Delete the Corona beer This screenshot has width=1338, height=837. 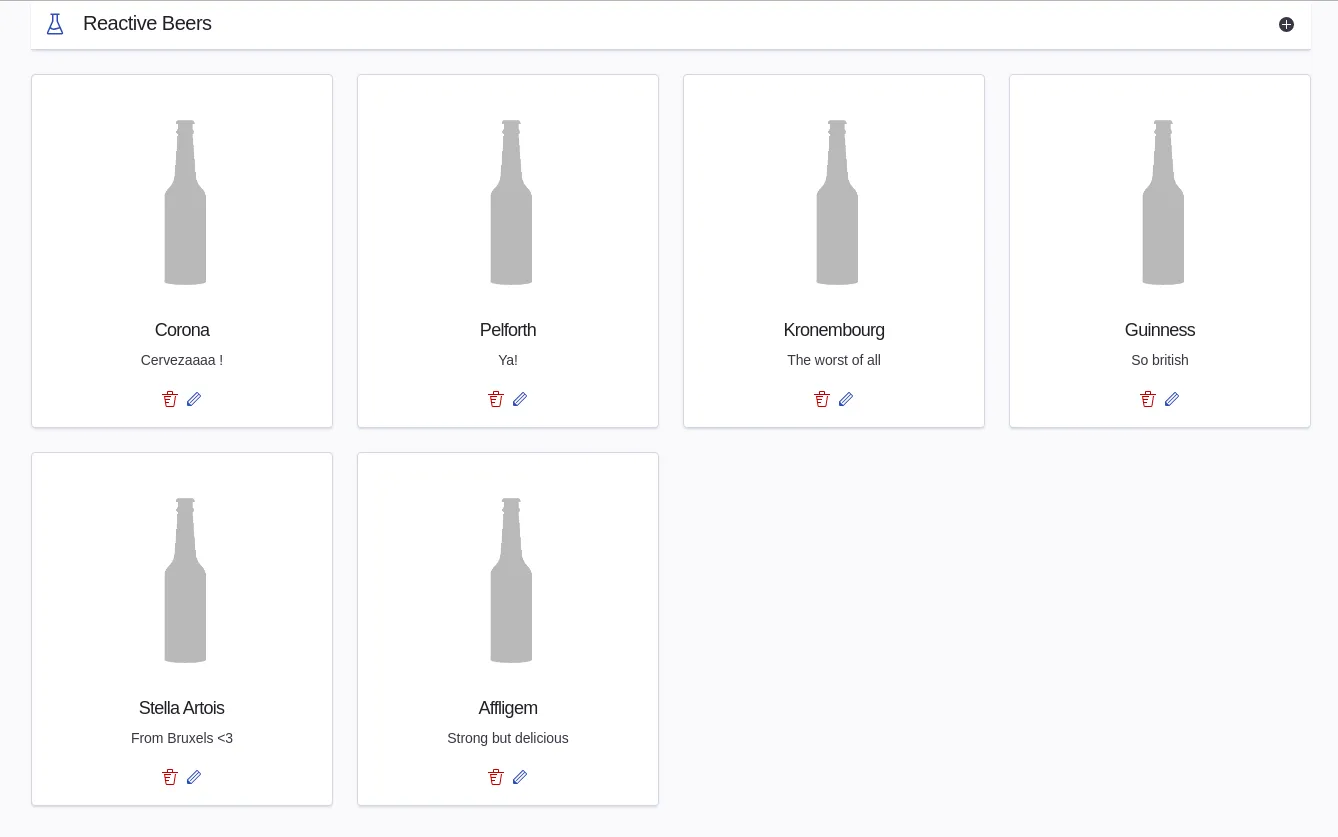(170, 399)
